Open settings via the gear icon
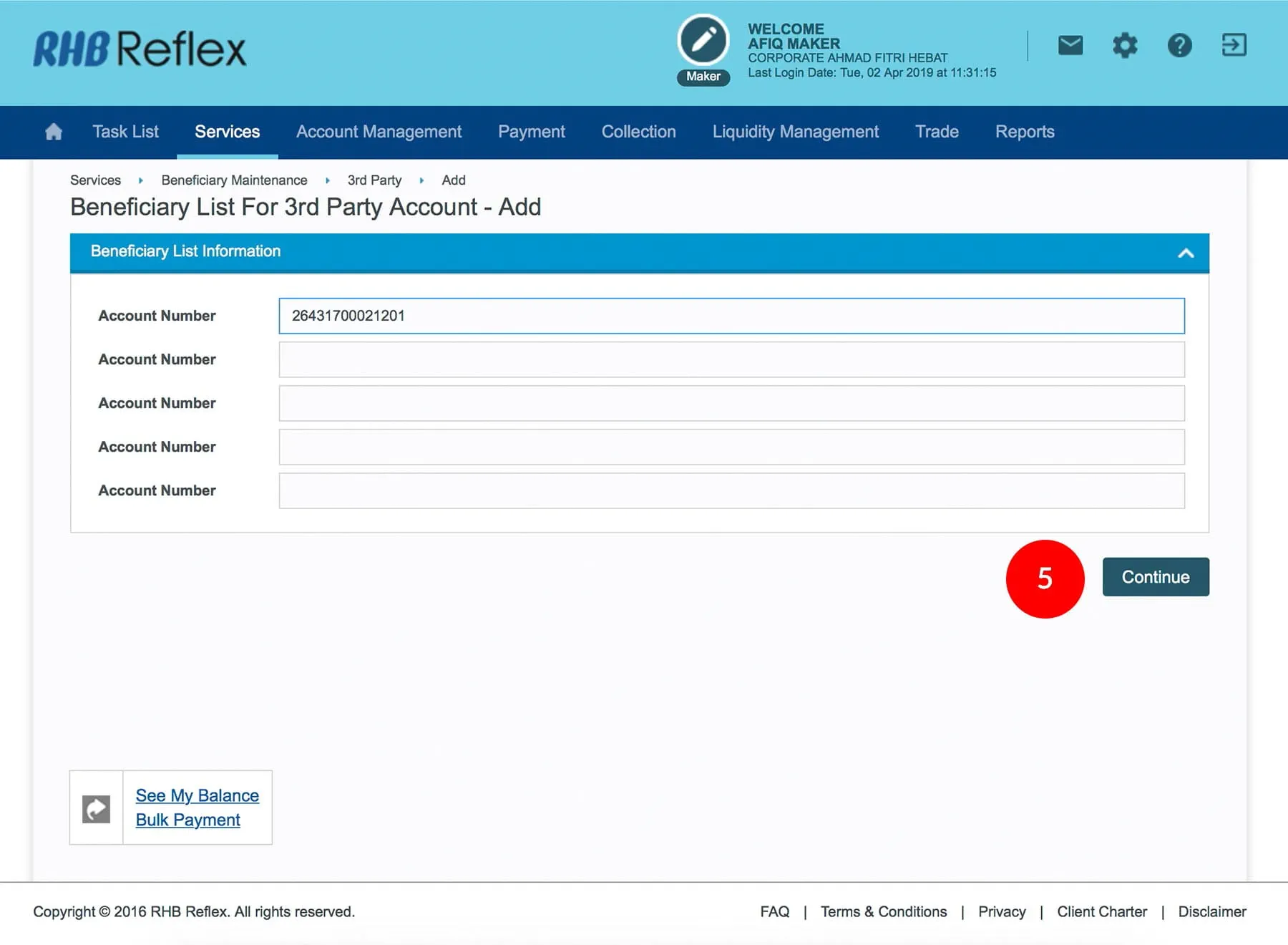The height and width of the screenshot is (945, 1288). tap(1124, 45)
